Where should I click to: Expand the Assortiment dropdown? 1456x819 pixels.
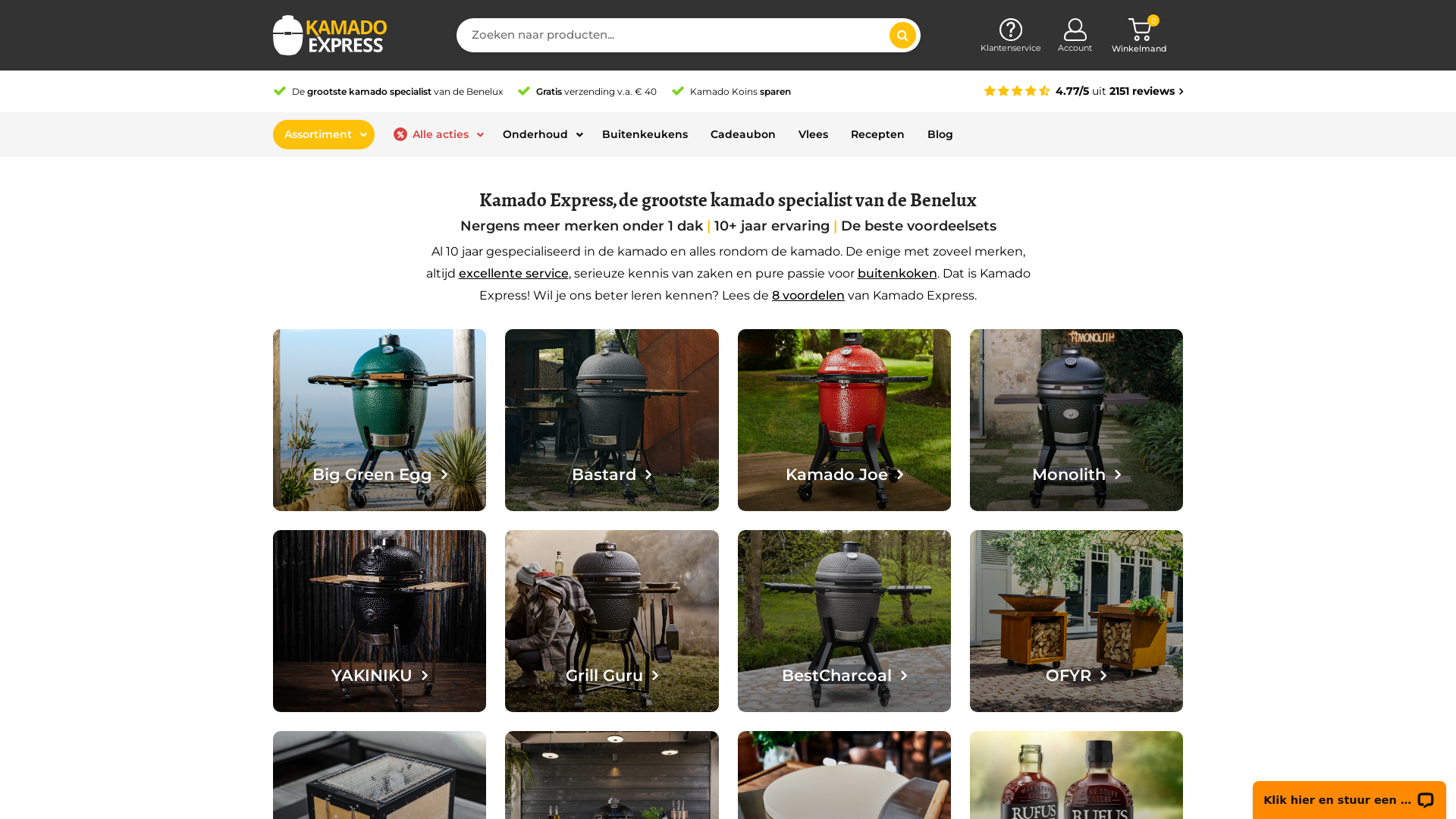324,134
